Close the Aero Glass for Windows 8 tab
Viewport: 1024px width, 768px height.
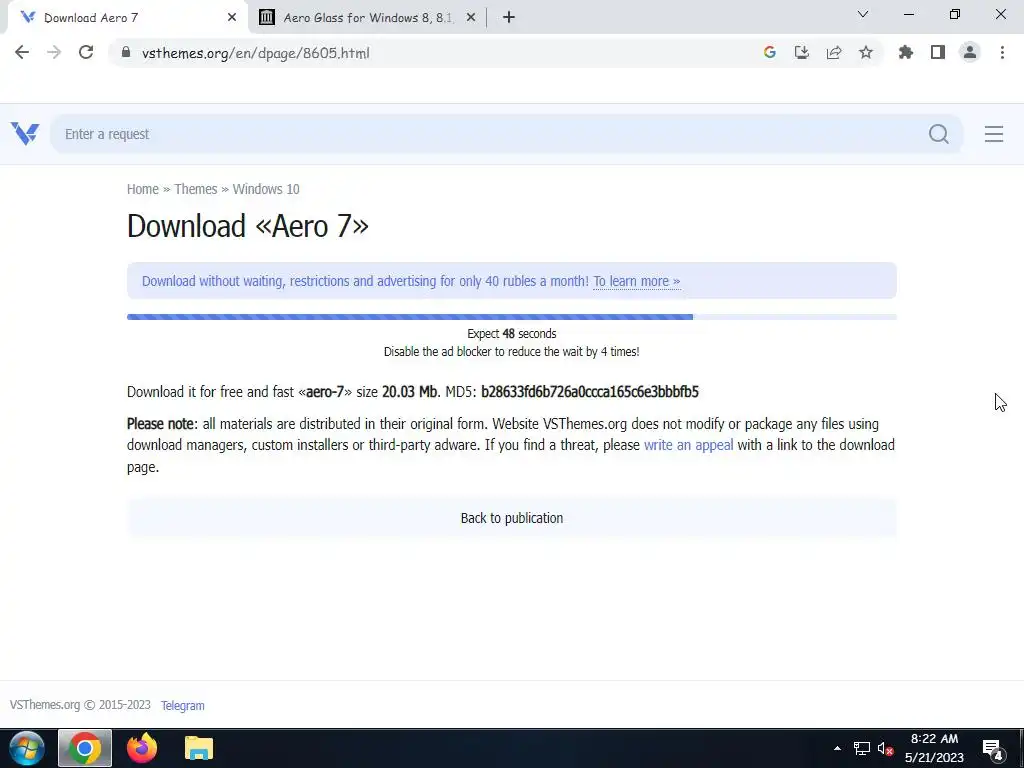pyautogui.click(x=471, y=18)
